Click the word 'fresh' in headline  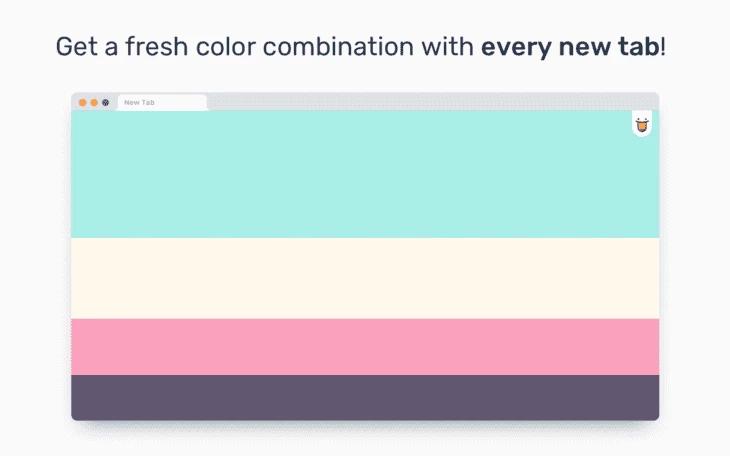(x=152, y=48)
